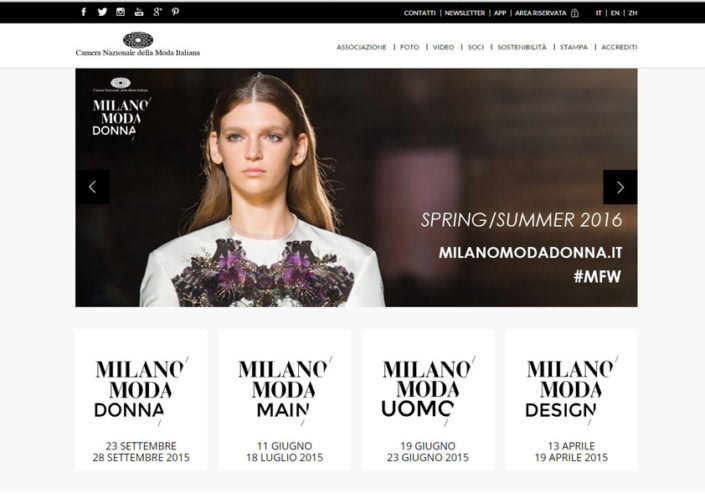Open the Newsletter link

click(464, 13)
